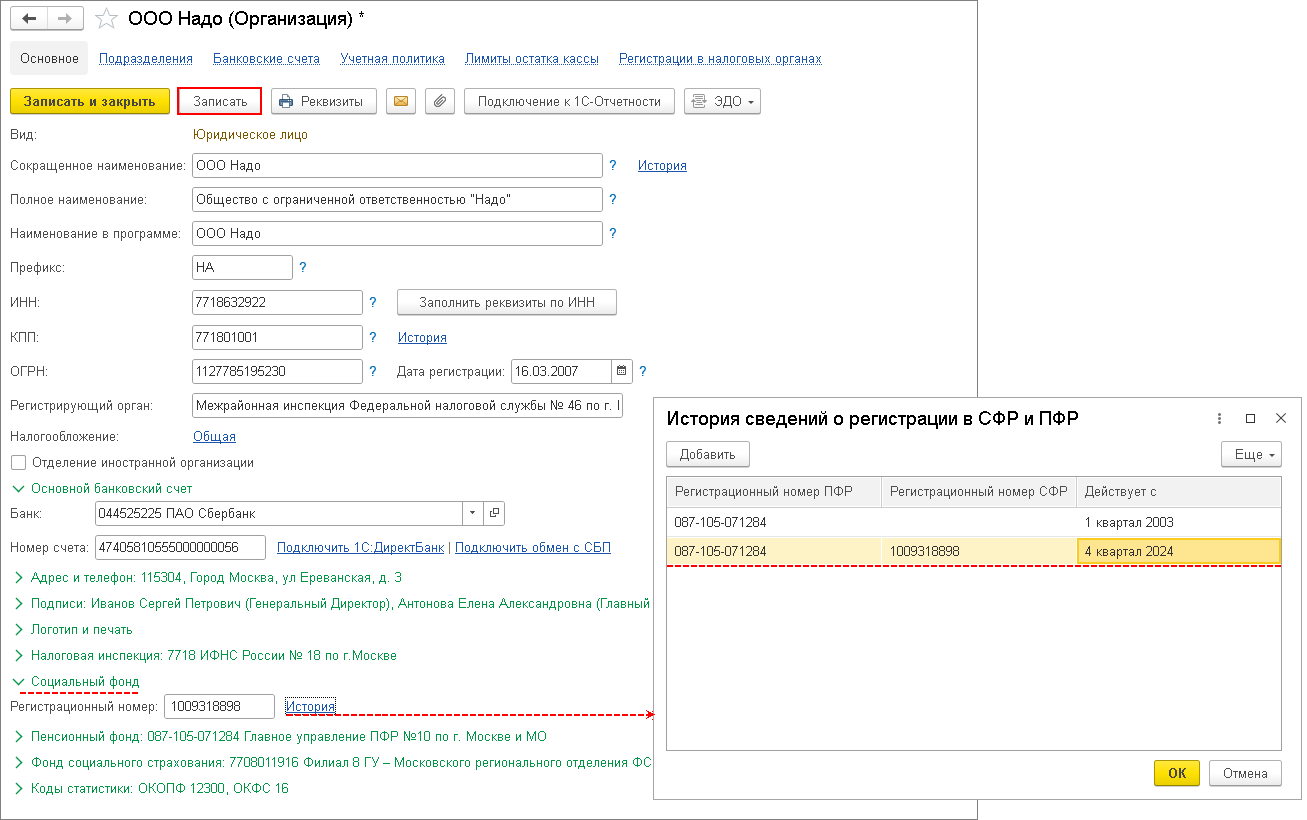The width and height of the screenshot is (1307, 820).
Task: Close the История сведений dialog with X
Action: click(x=1280, y=419)
